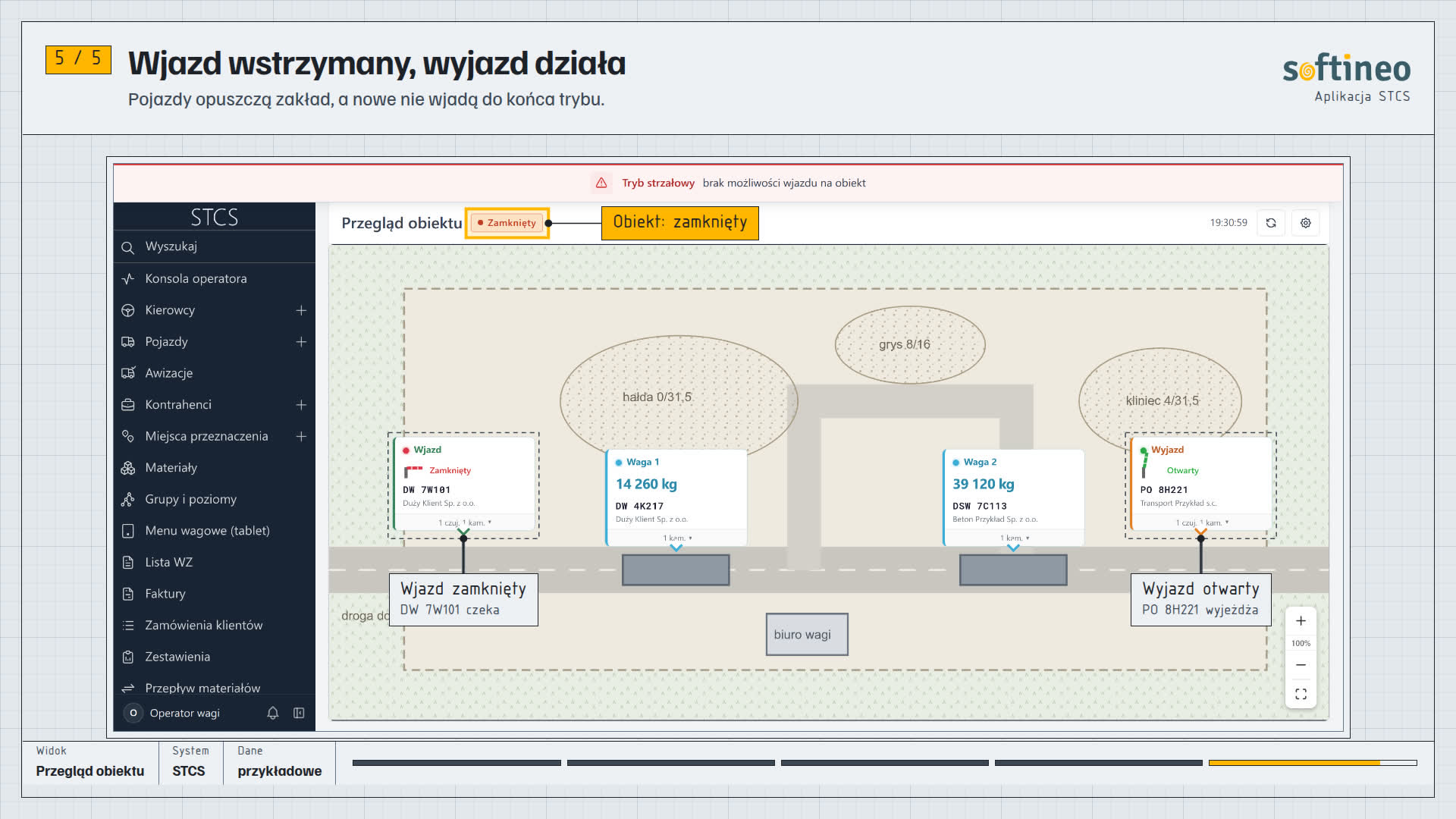Expand the Pojazdy plus icon
This screenshot has width=1456, height=819.
(x=301, y=342)
